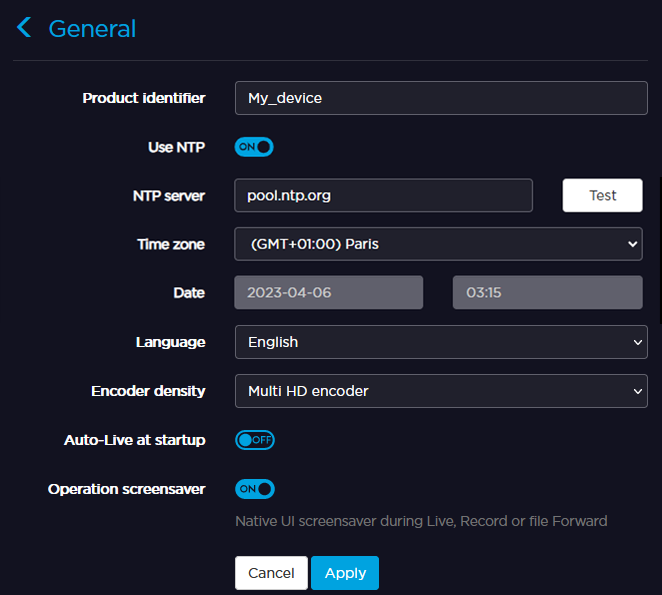Disable the Use NTP switch
The width and height of the screenshot is (662, 595).
tap(254, 147)
